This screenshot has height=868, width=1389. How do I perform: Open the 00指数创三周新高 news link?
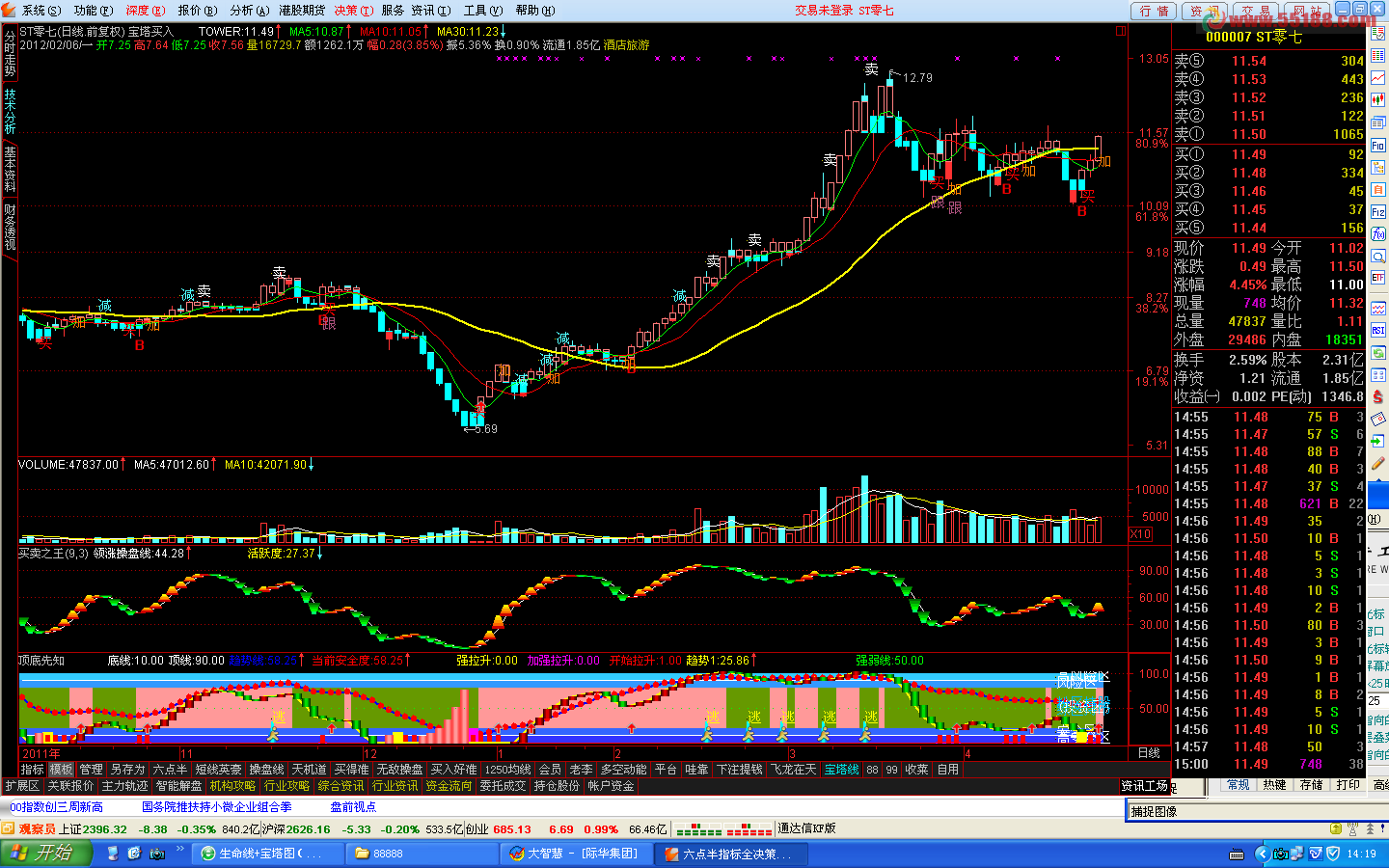point(56,807)
